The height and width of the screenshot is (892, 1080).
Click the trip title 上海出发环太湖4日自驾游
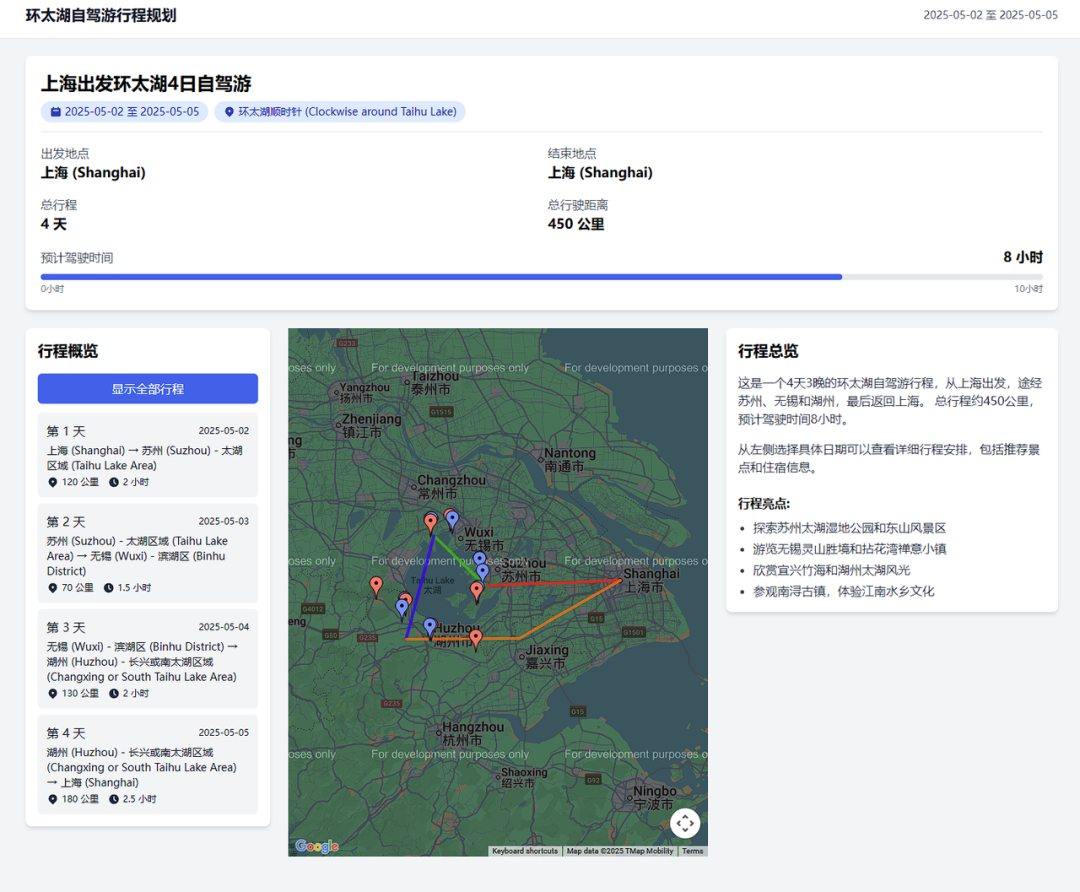[152, 84]
